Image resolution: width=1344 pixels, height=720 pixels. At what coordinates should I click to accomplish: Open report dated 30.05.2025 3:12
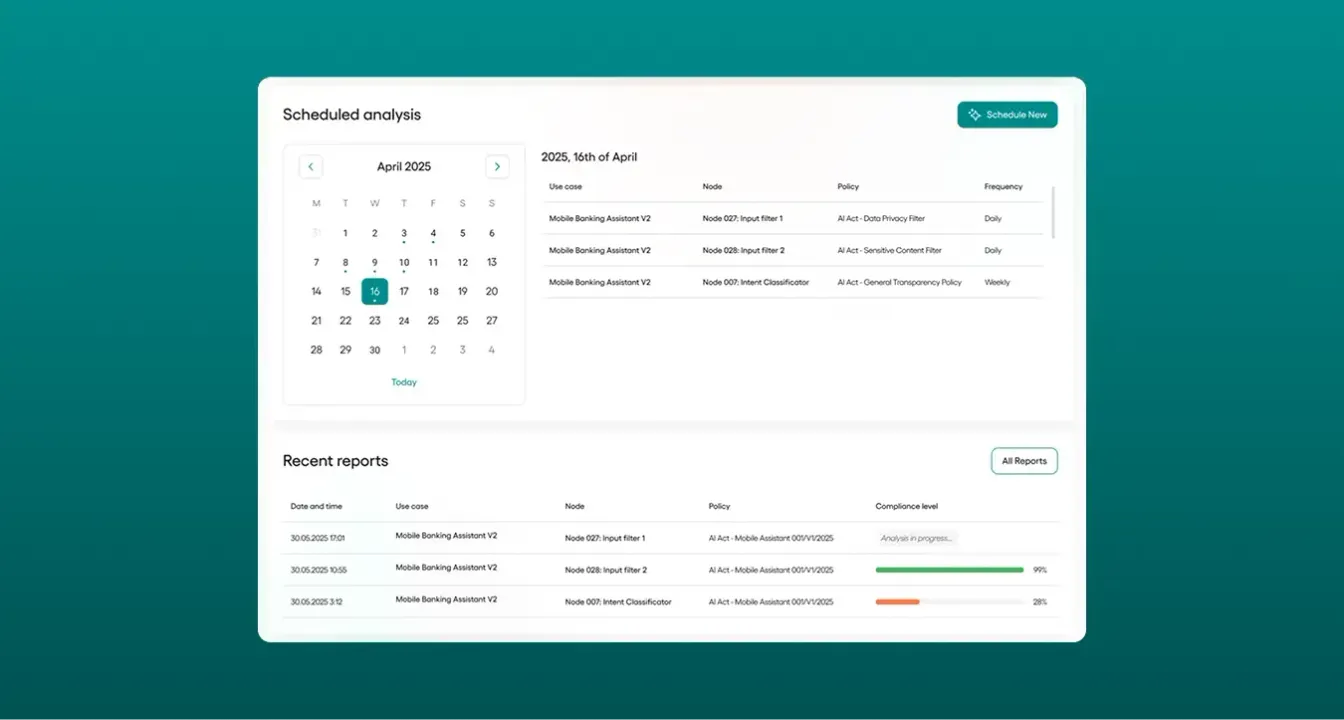pos(671,602)
